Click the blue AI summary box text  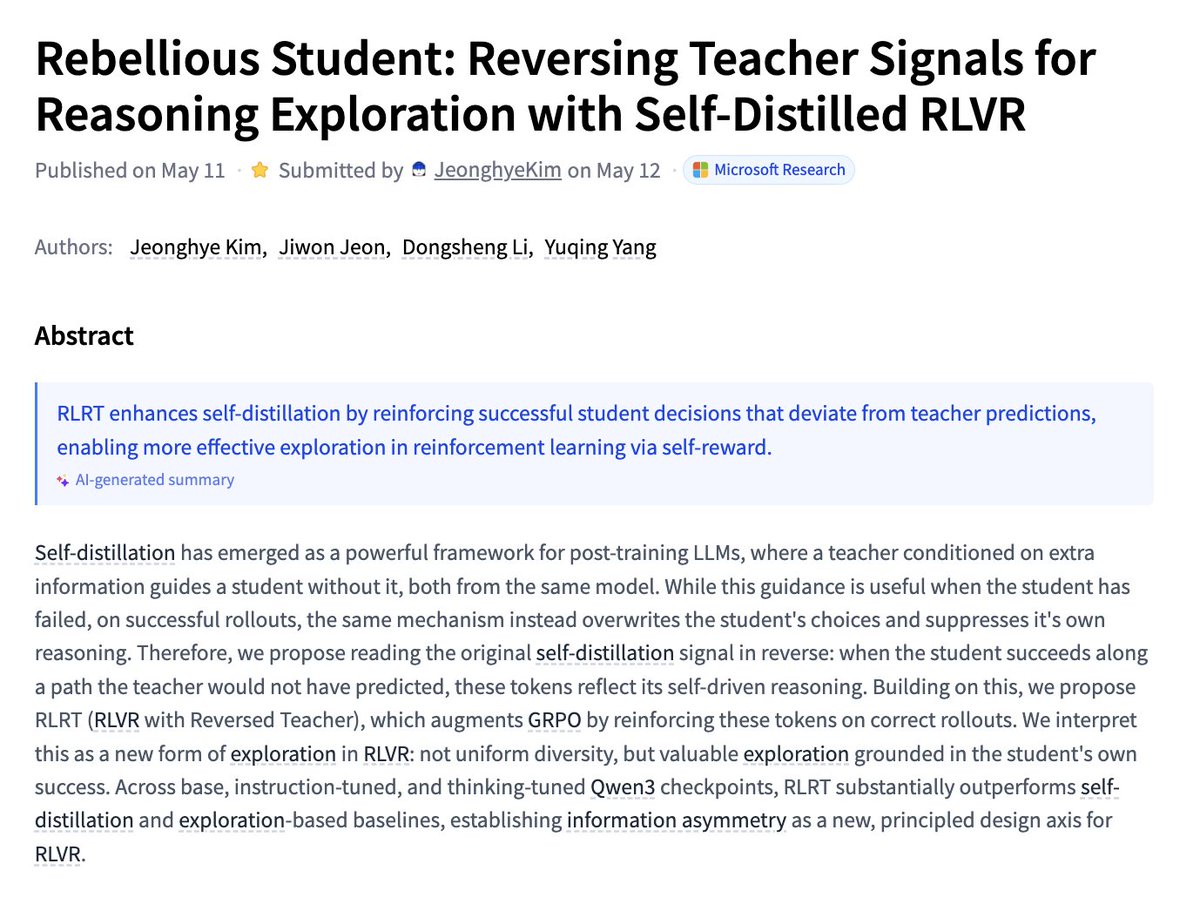click(x=576, y=431)
